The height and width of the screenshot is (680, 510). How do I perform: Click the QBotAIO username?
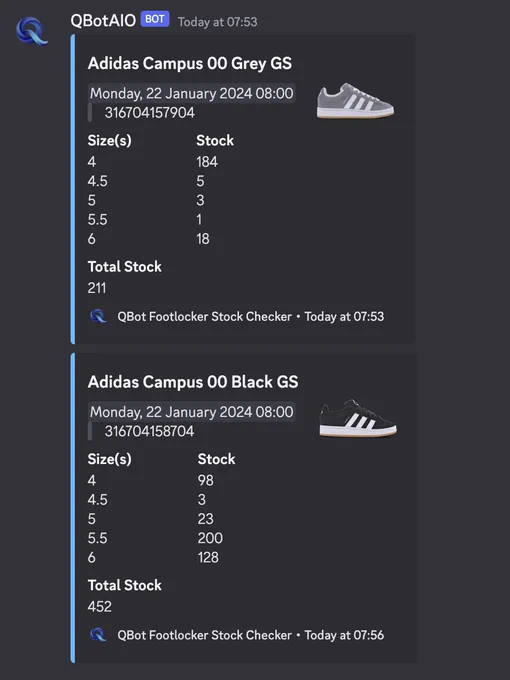click(x=103, y=20)
